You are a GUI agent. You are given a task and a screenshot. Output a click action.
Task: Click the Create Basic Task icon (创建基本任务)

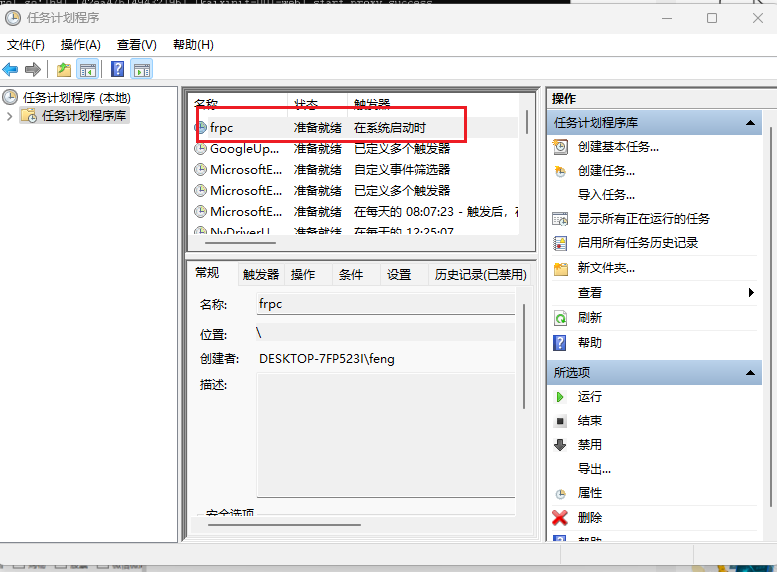[x=560, y=147]
